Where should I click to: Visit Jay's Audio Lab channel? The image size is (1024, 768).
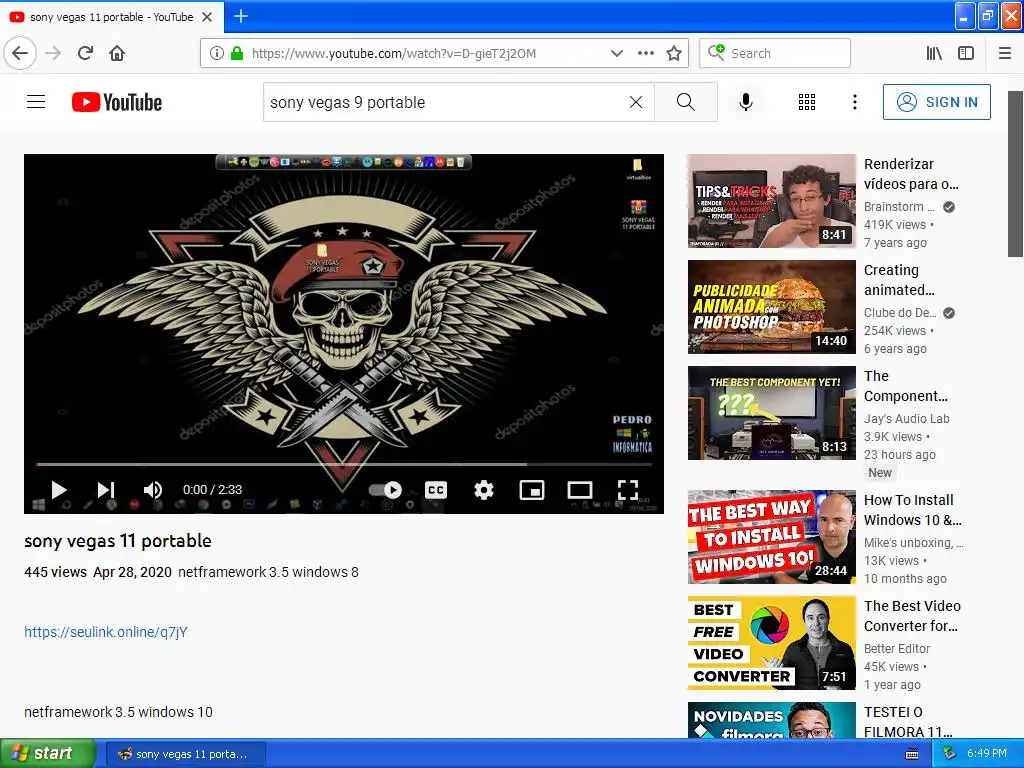click(x=906, y=419)
